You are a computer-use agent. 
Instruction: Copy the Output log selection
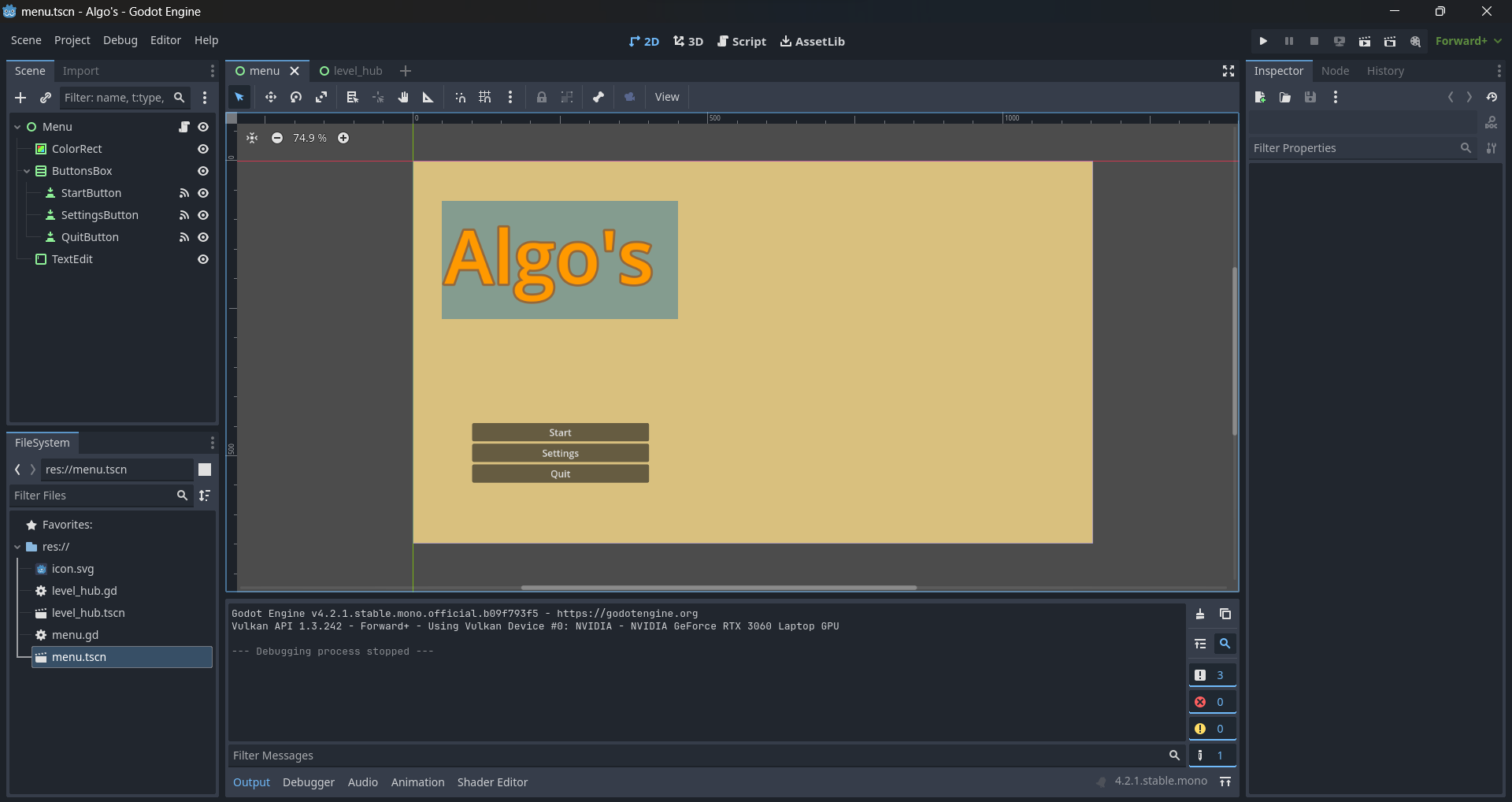click(1225, 614)
